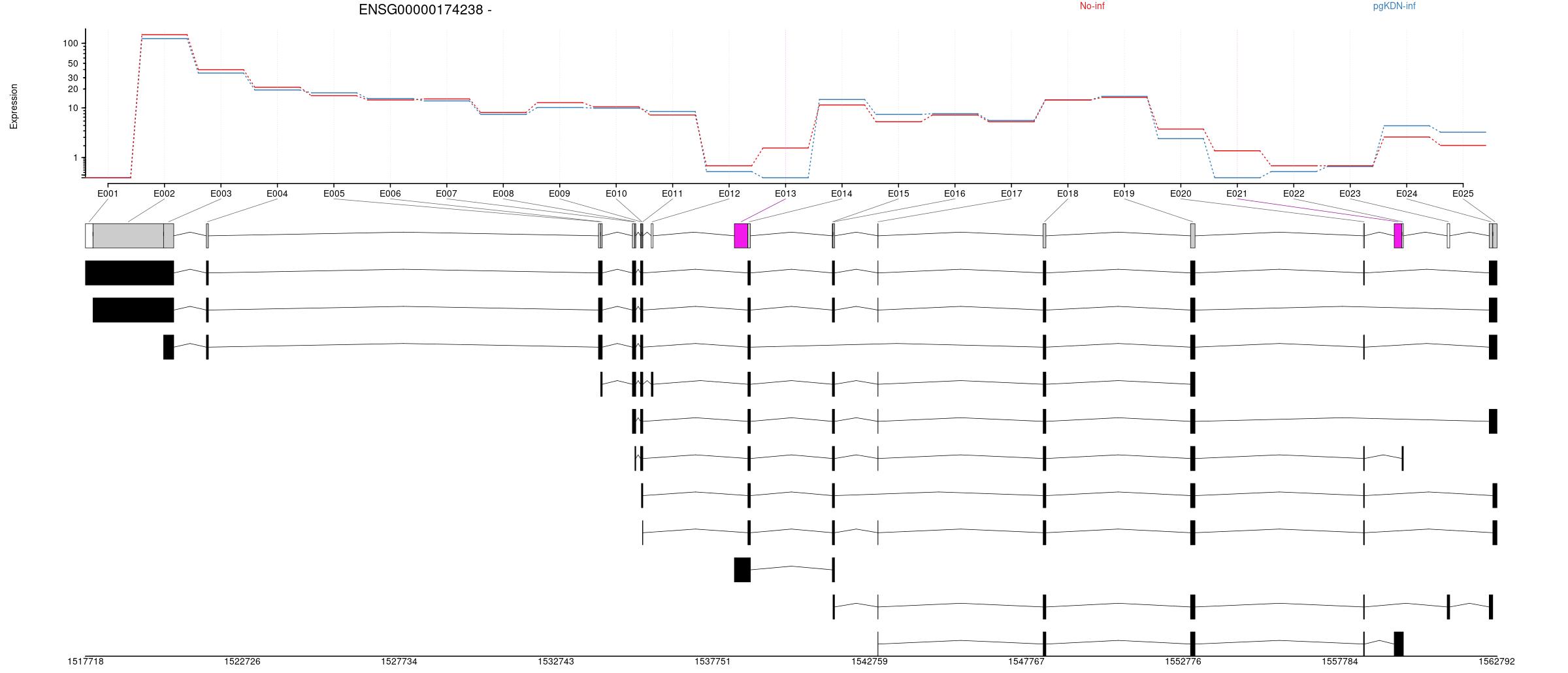The height and width of the screenshot is (673, 1568).
Task: Click genomic coordinate 1522726
Action: (x=242, y=661)
